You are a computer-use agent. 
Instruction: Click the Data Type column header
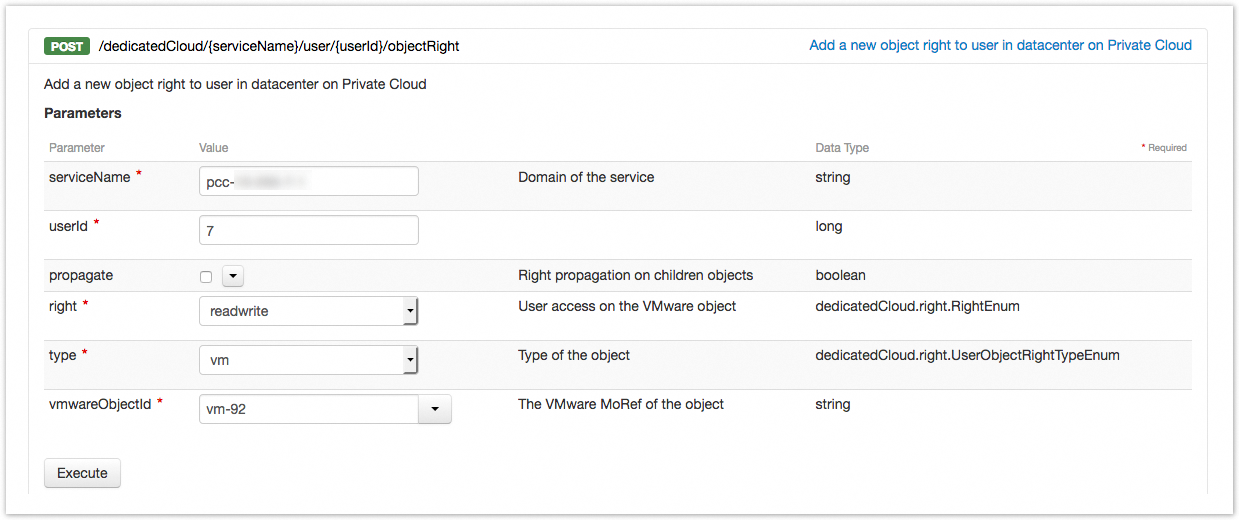click(x=842, y=148)
